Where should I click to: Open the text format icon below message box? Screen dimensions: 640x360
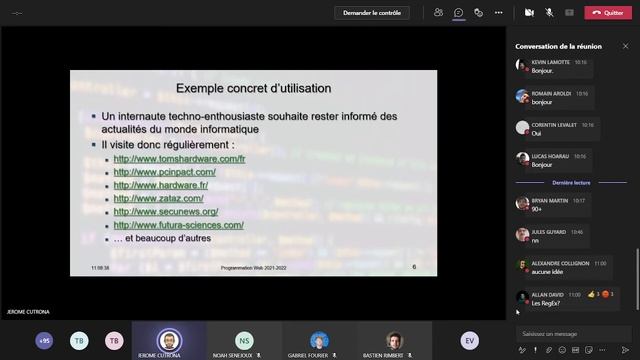tap(522, 350)
